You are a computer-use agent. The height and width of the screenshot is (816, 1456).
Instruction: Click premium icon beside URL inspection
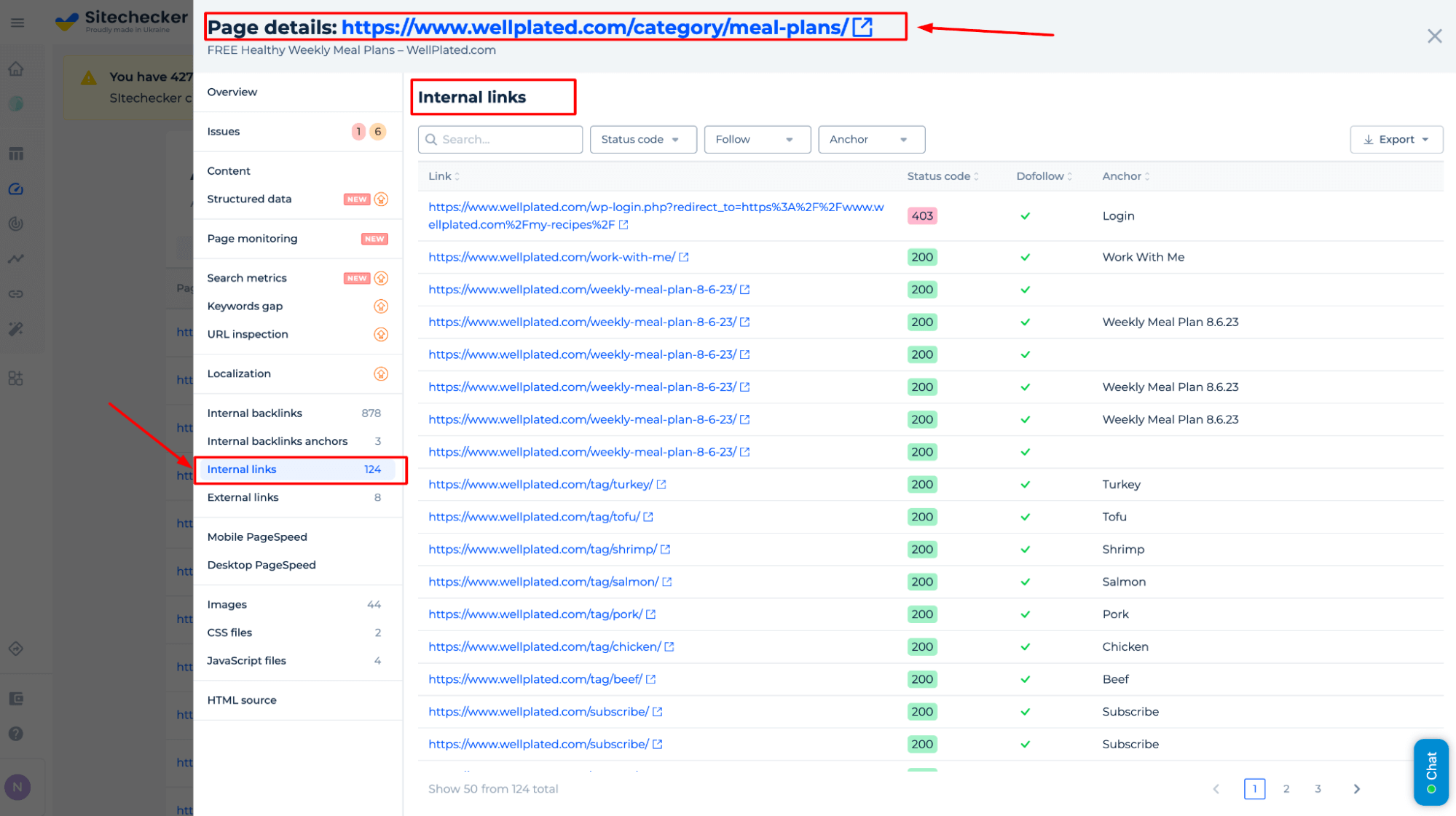pos(381,335)
